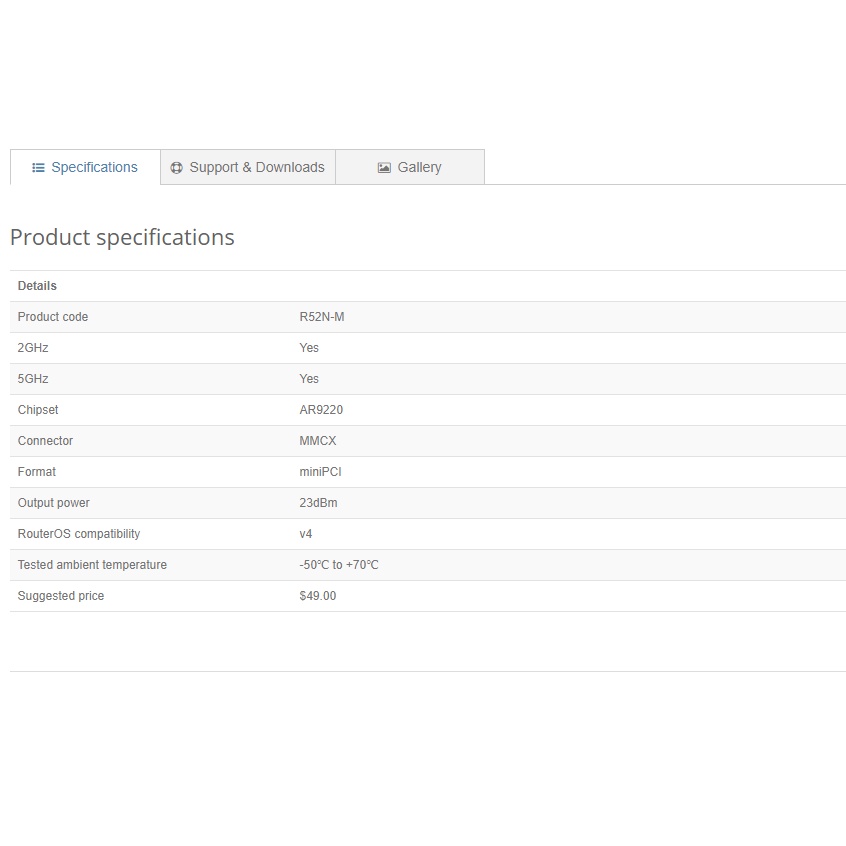Click the picture icon on Gallery tab
The width and height of the screenshot is (846, 846).
[x=384, y=168]
